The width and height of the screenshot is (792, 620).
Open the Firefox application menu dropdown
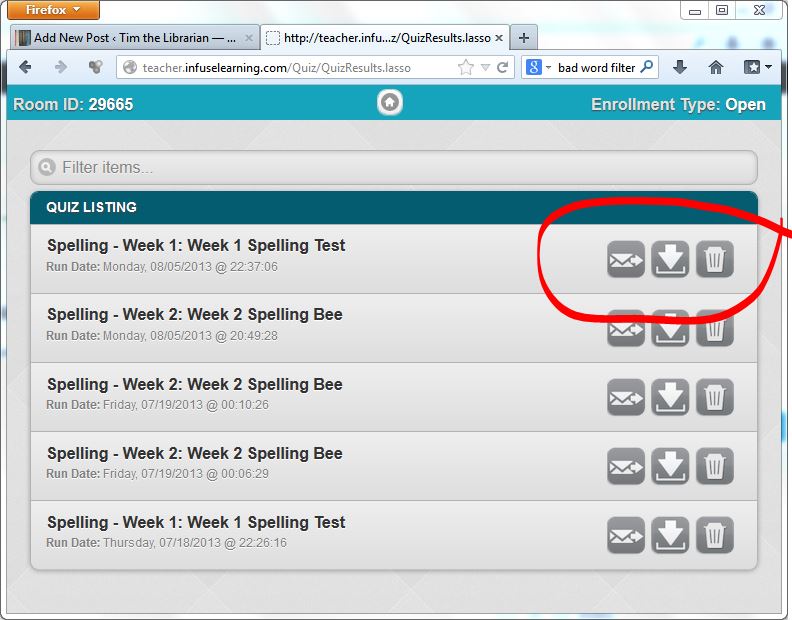point(54,10)
